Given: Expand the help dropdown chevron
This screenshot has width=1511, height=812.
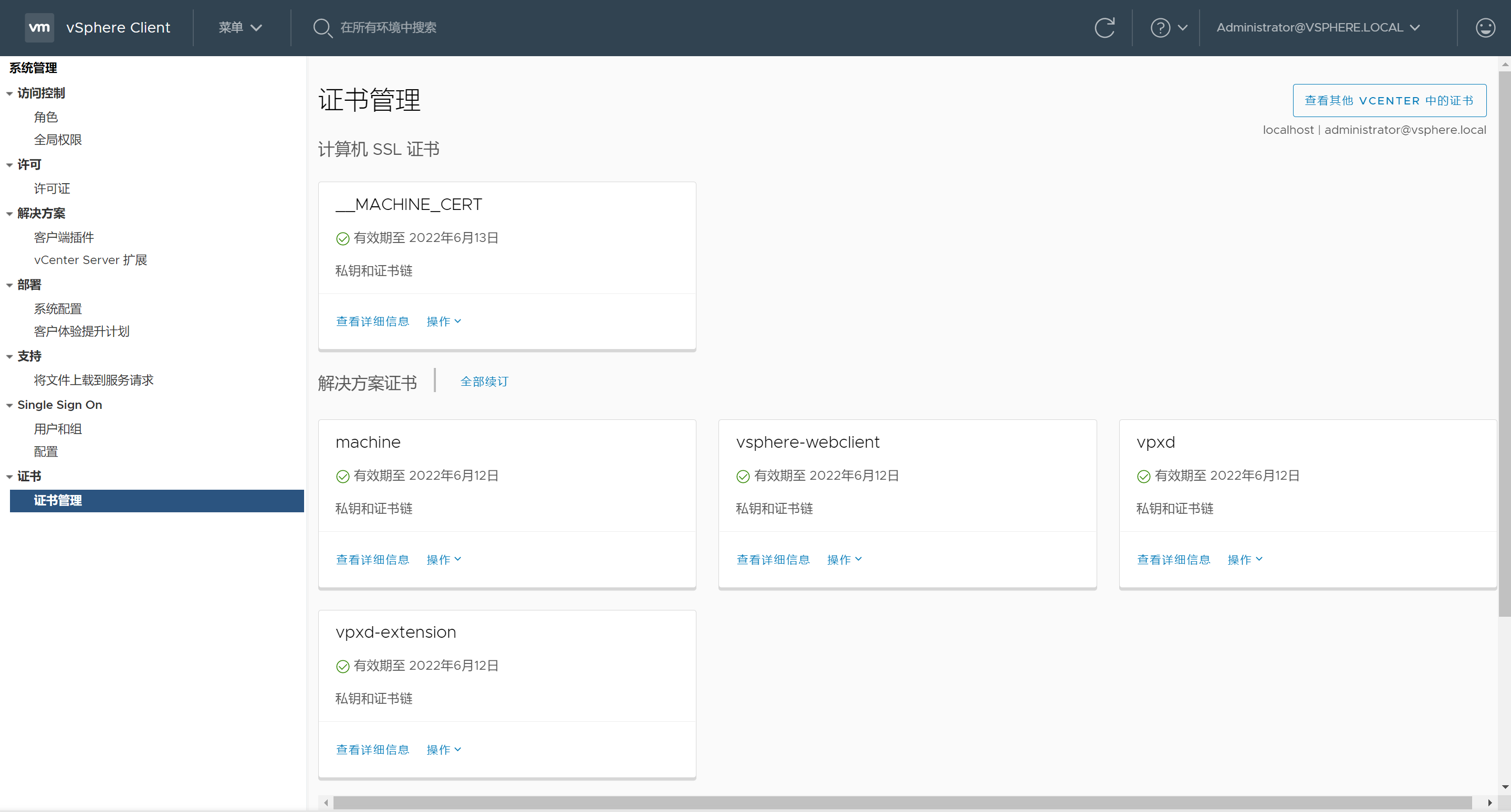Looking at the screenshot, I should (x=1183, y=27).
